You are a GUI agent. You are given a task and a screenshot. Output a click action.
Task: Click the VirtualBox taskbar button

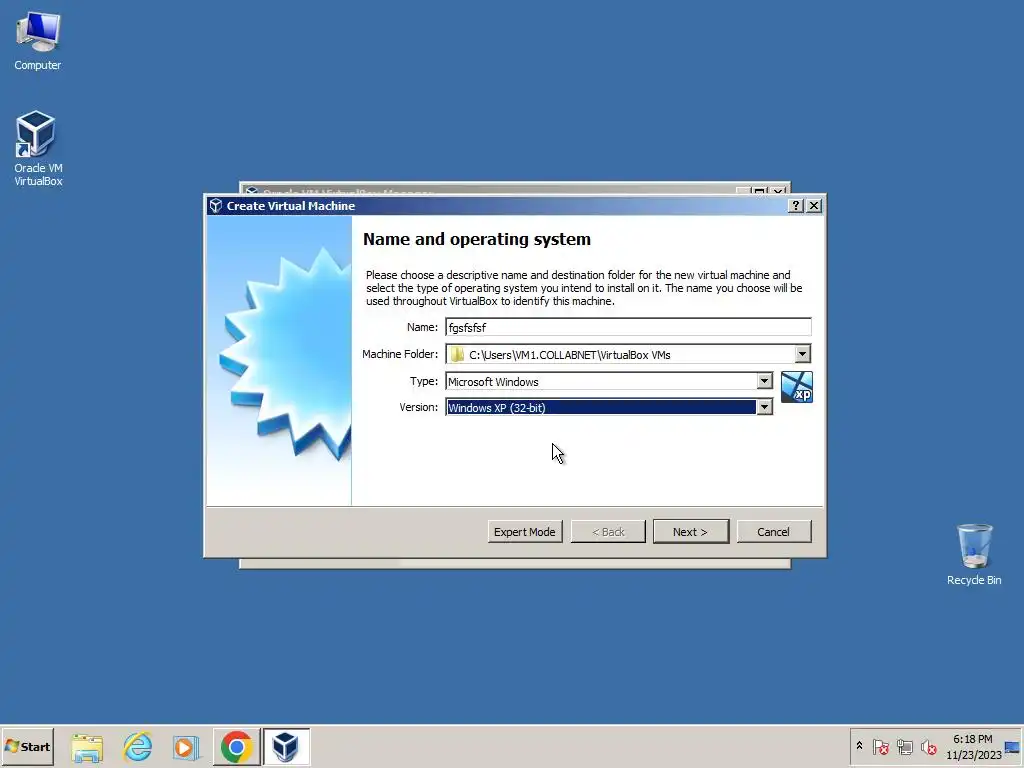tap(286, 746)
